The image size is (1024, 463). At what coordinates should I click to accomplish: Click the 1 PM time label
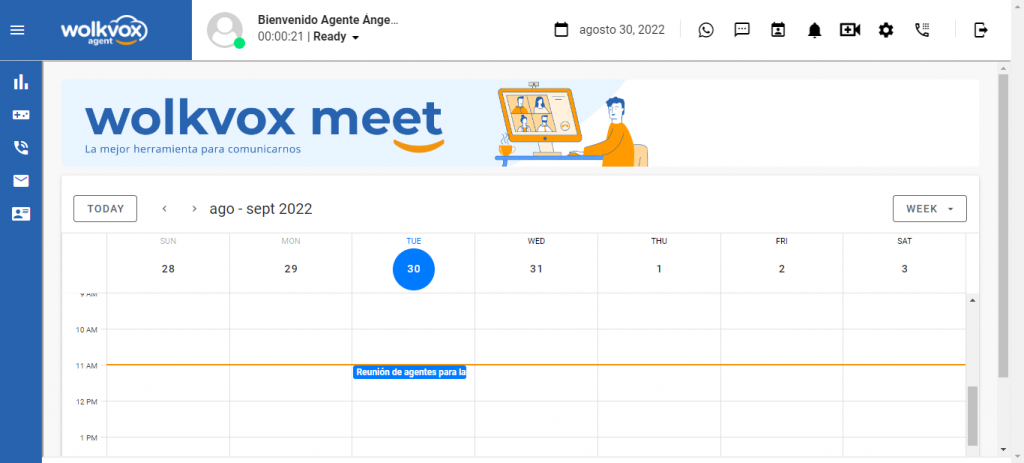pos(88,438)
